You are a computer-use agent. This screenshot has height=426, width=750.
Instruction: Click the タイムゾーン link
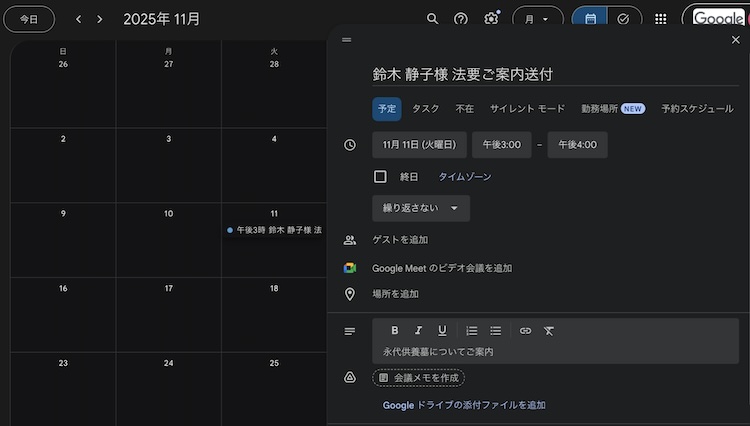(465, 177)
